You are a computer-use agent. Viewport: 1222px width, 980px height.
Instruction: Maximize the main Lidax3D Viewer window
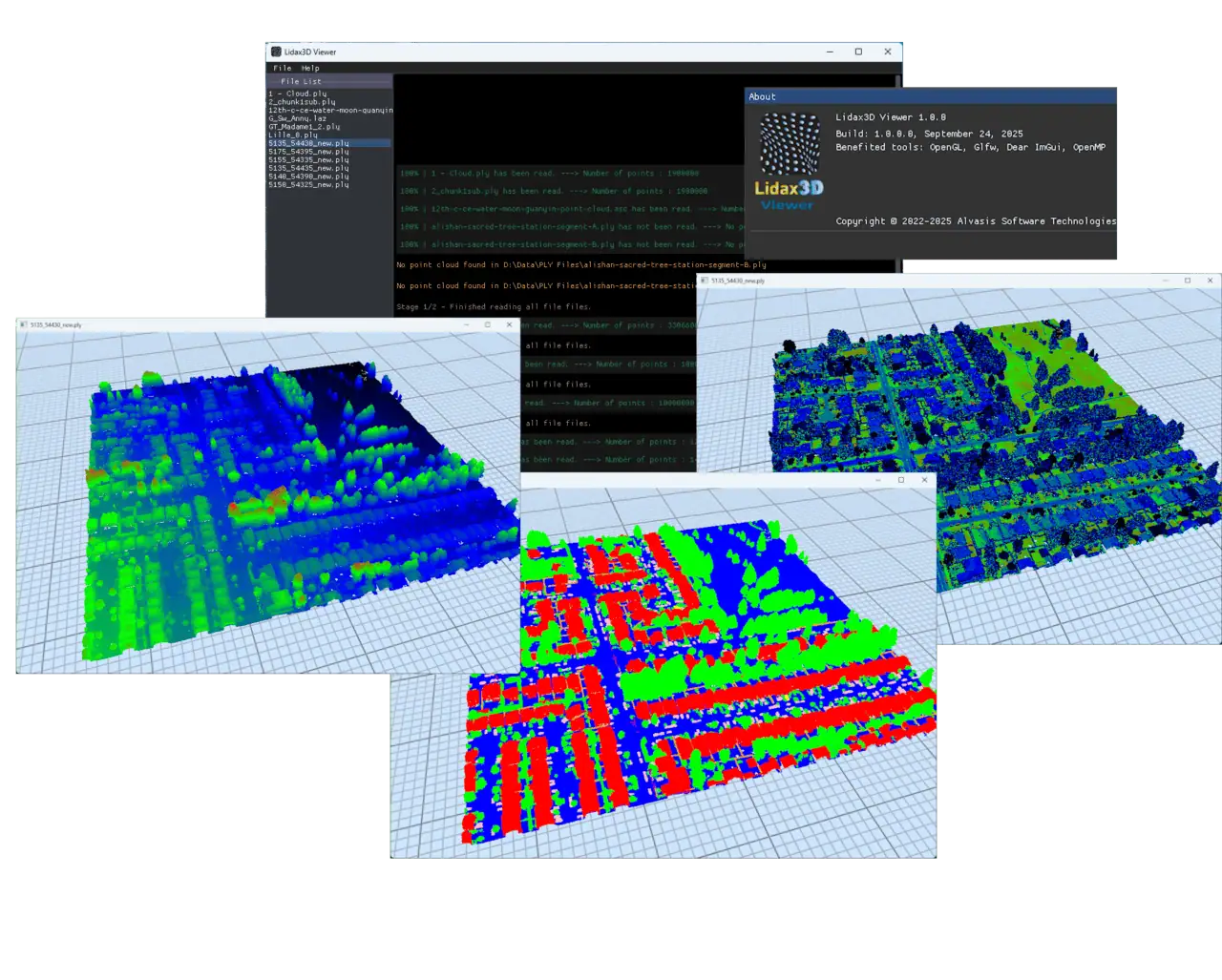pyautogui.click(x=858, y=52)
